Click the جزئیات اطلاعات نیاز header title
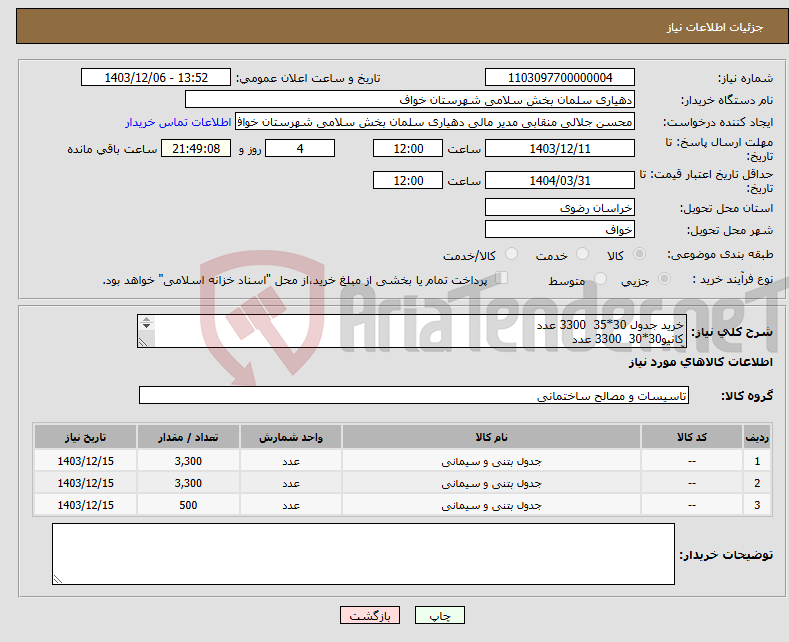The height and width of the screenshot is (642, 789). pos(715,27)
